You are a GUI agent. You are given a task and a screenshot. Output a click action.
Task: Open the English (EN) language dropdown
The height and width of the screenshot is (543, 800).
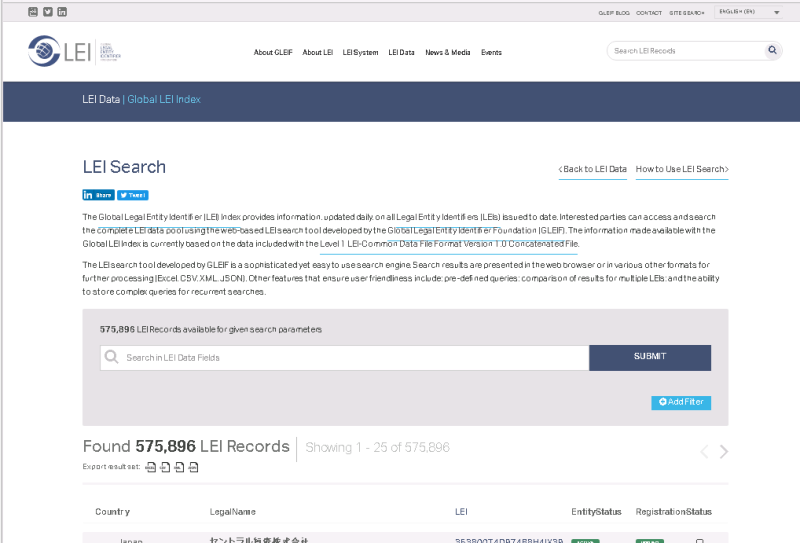click(x=749, y=12)
